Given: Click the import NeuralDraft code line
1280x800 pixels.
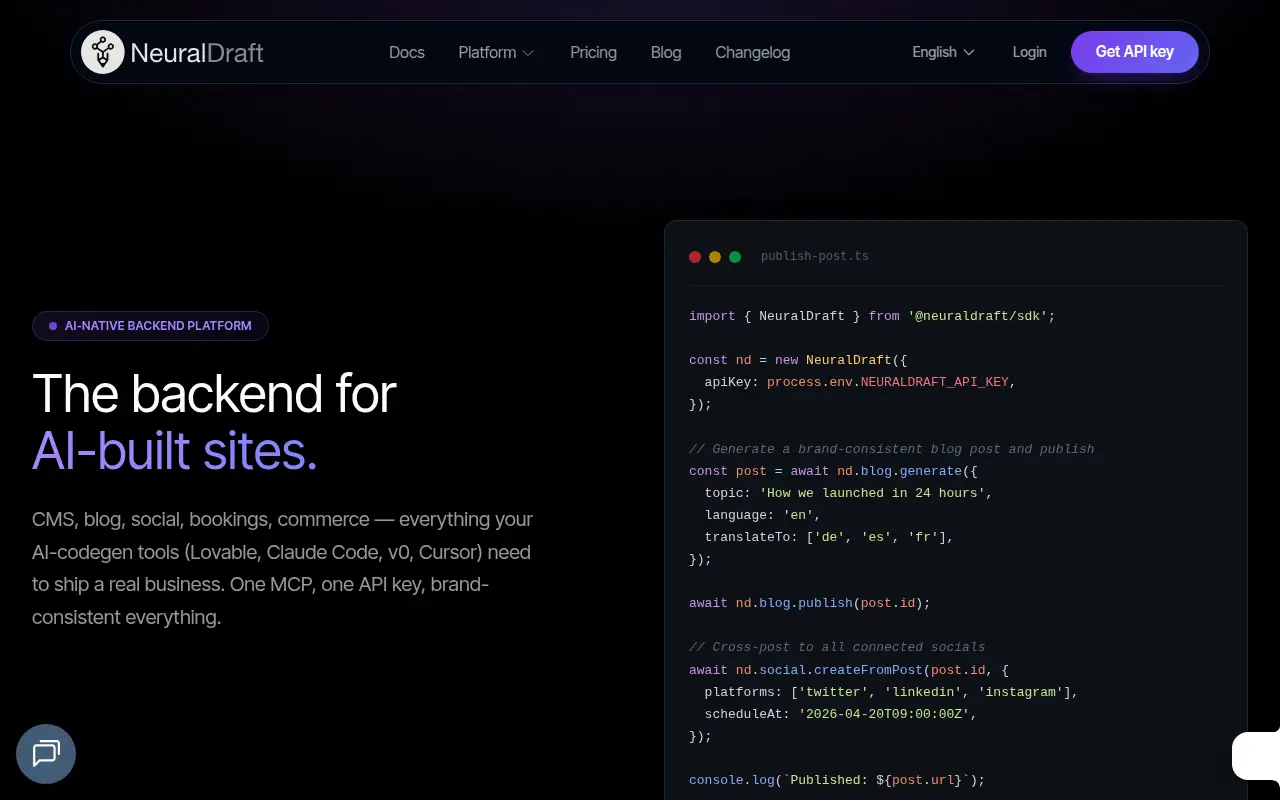Looking at the screenshot, I should 872,316.
